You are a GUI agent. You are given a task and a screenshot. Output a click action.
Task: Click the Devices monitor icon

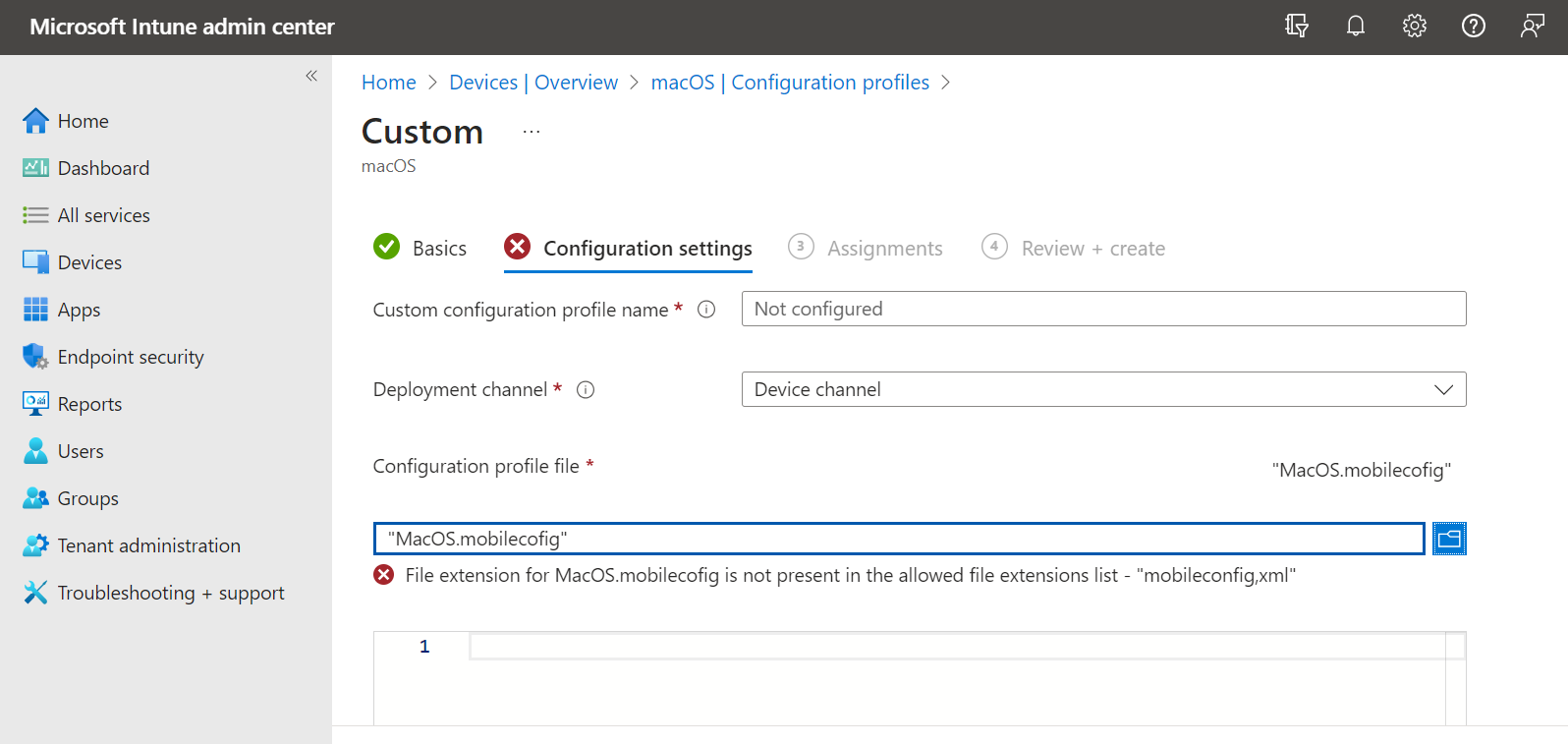point(35,262)
